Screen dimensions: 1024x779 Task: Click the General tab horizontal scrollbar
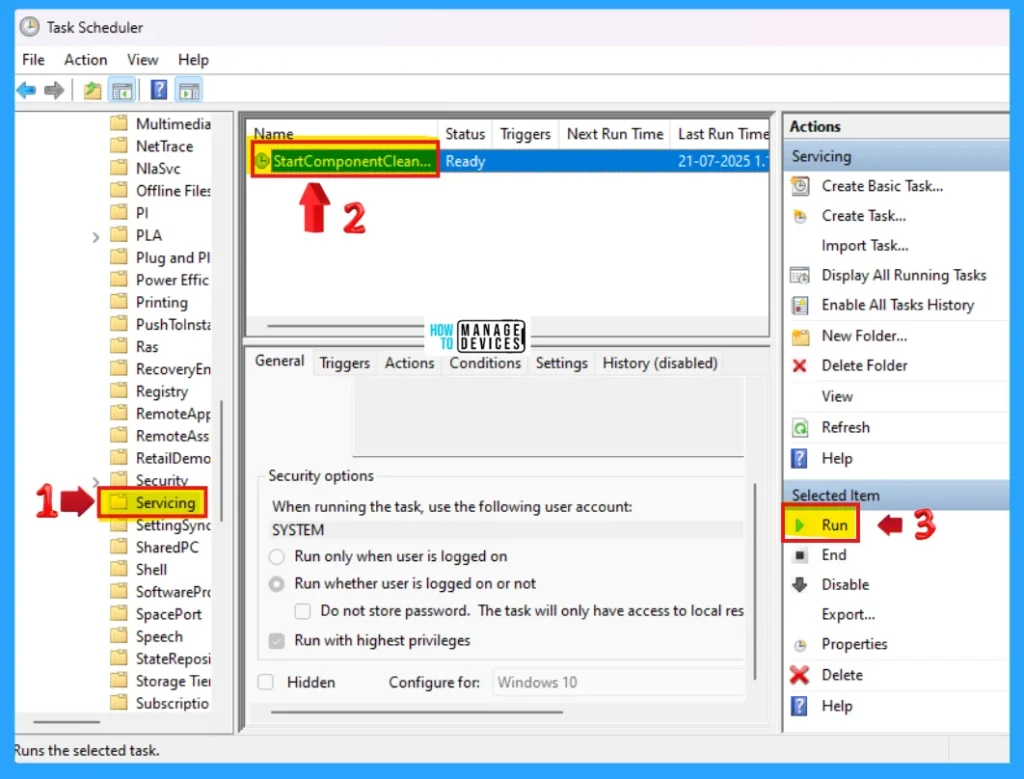pos(417,712)
